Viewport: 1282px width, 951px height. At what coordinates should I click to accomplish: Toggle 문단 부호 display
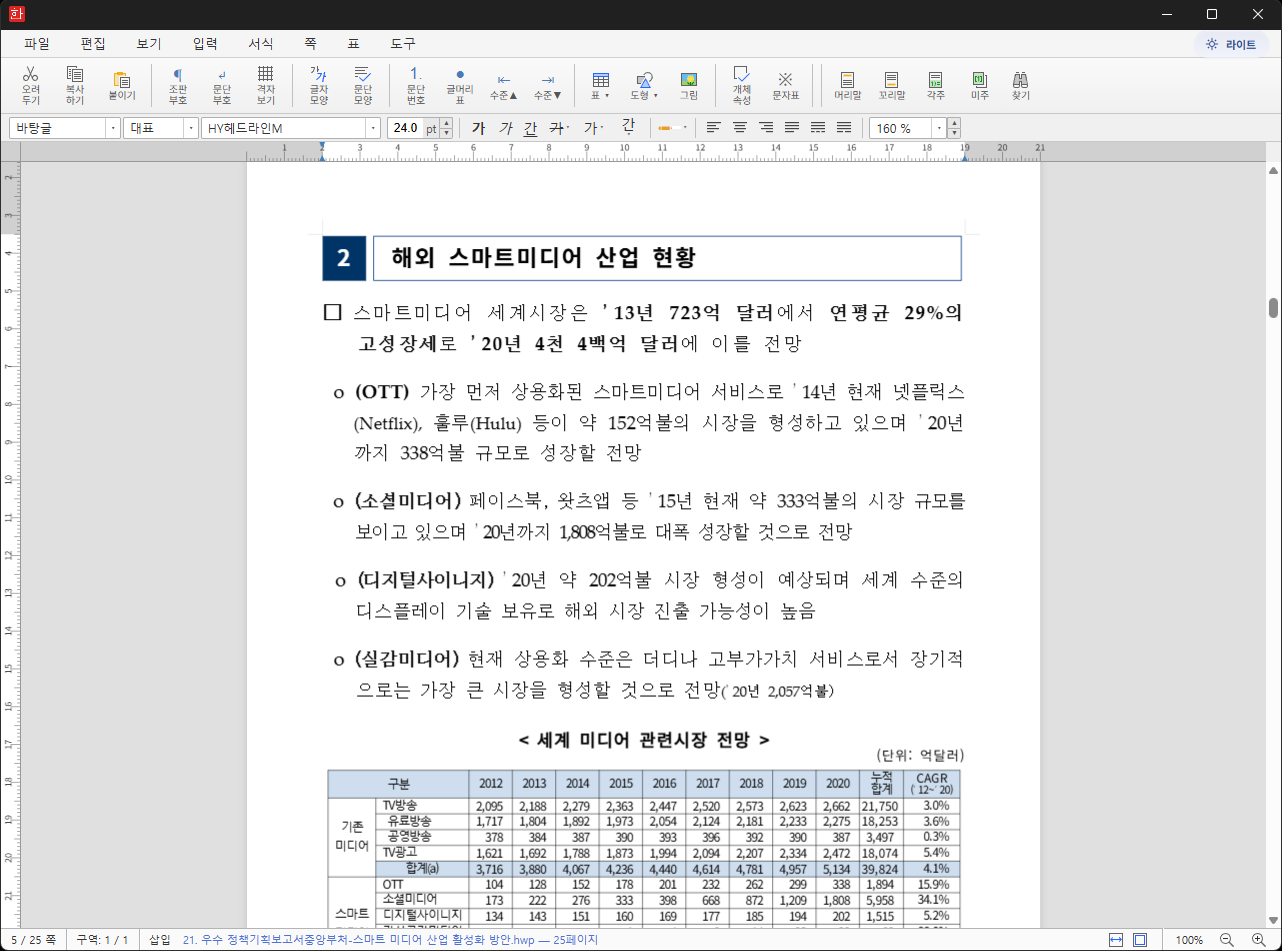click(x=222, y=86)
